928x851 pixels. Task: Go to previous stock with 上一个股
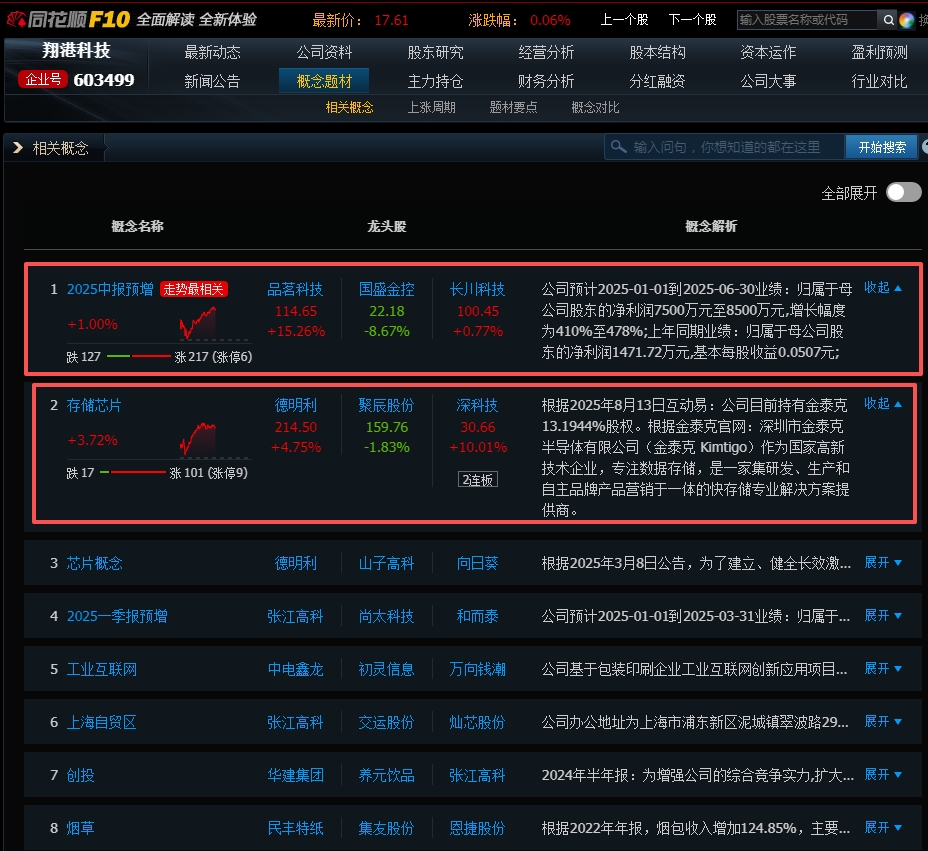coord(624,20)
